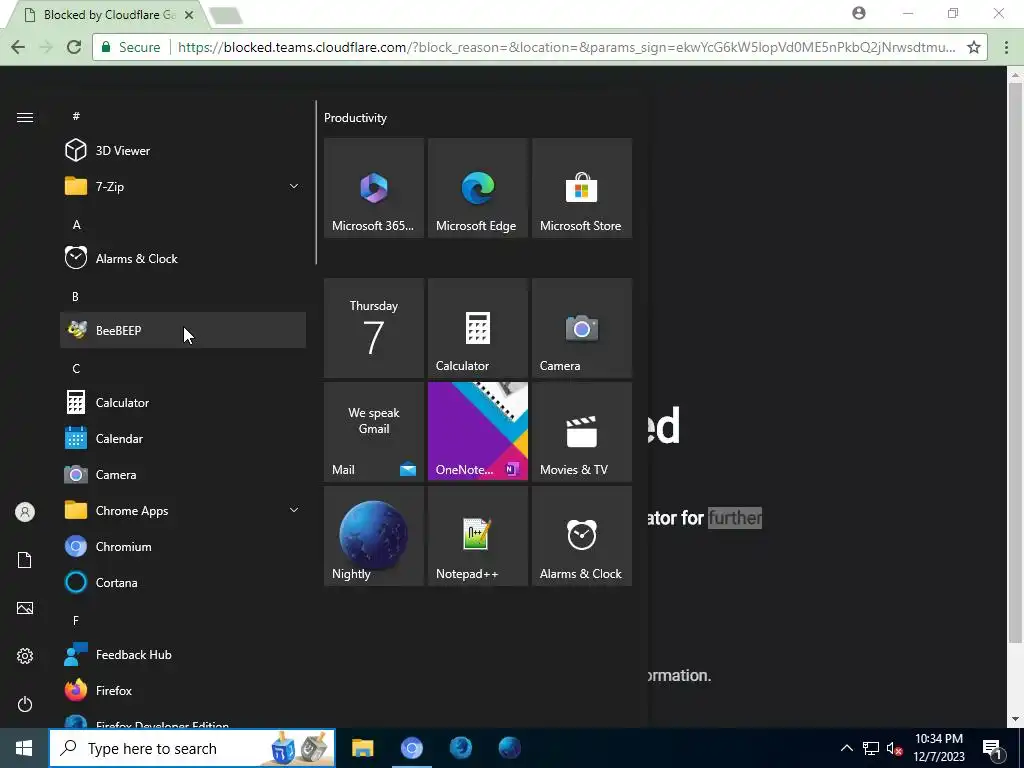Image resolution: width=1024 pixels, height=768 pixels.
Task: Click the Power button in Start
Action: pos(25,704)
